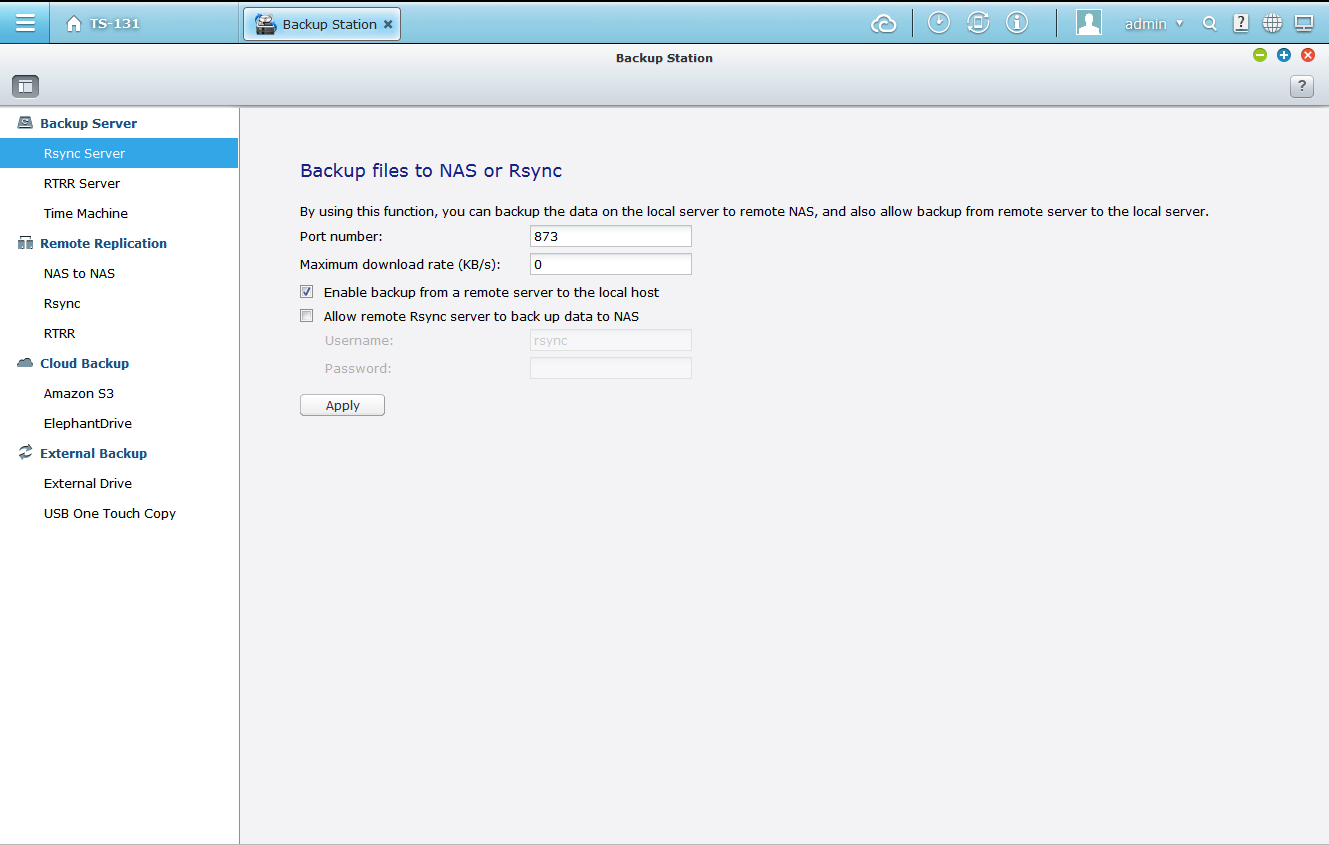The width and height of the screenshot is (1329, 845).
Task: Open the search magnifier icon
Action: (1210, 23)
